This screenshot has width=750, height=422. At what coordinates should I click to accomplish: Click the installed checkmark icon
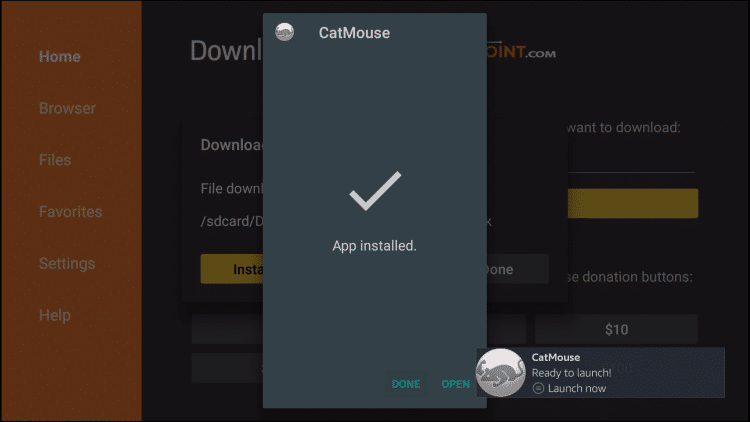pyautogui.click(x=375, y=190)
